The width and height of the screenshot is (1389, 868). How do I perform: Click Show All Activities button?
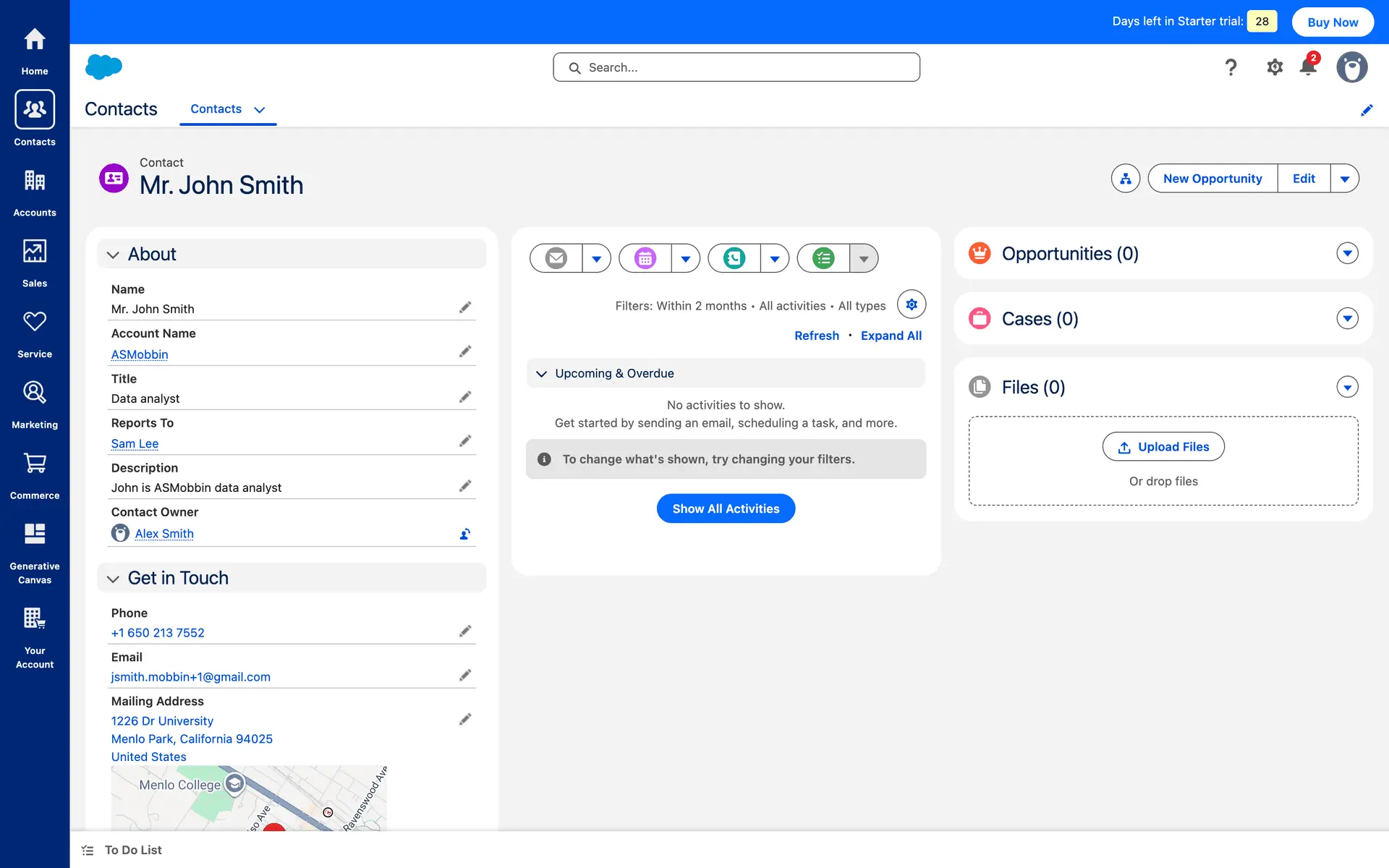(726, 509)
